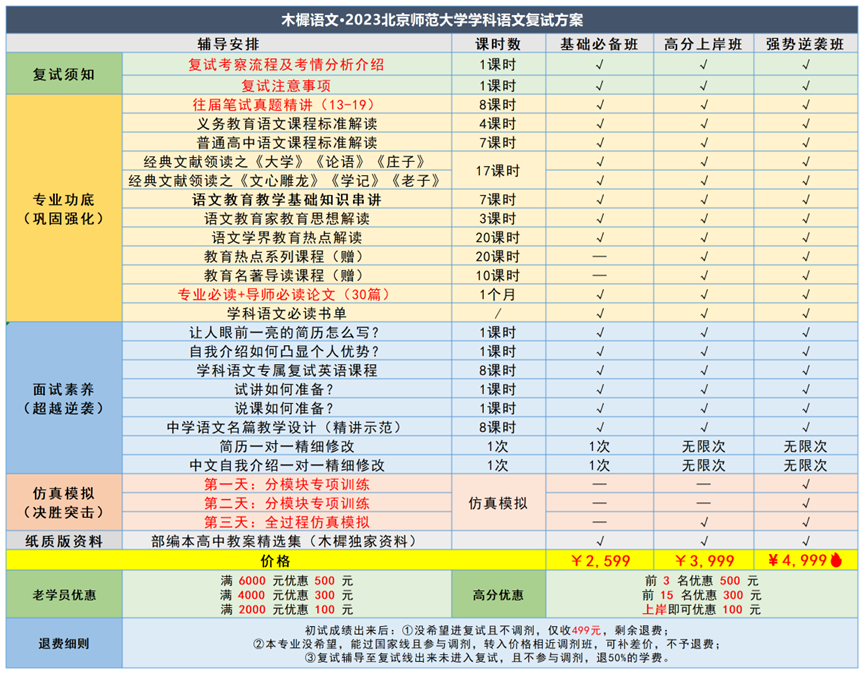Select 学科语文专属复试英语课程 cell
Viewport: 864px width, 674px height.
[x=287, y=370]
